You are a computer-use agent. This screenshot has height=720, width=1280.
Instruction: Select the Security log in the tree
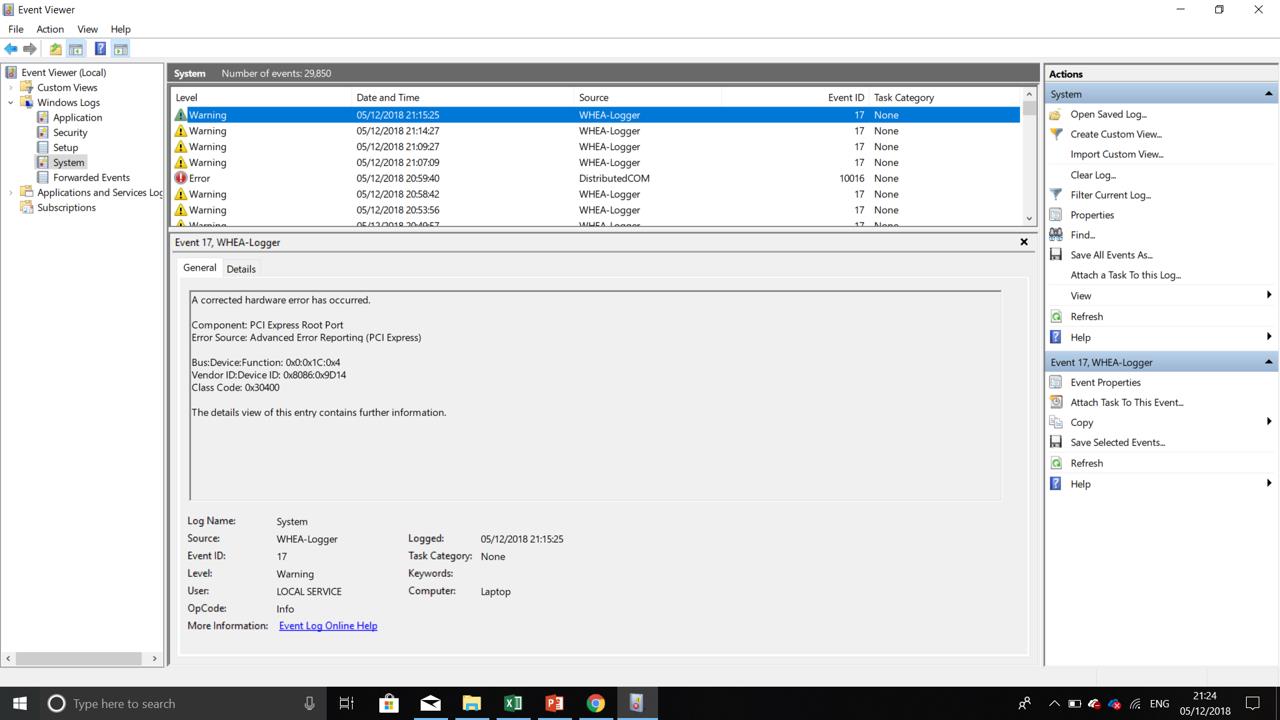point(70,132)
